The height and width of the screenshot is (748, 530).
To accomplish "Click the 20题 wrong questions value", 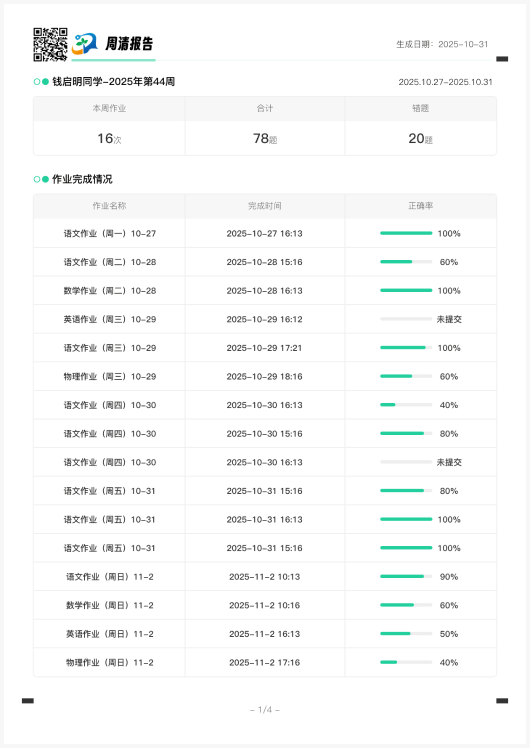I will pyautogui.click(x=420, y=138).
